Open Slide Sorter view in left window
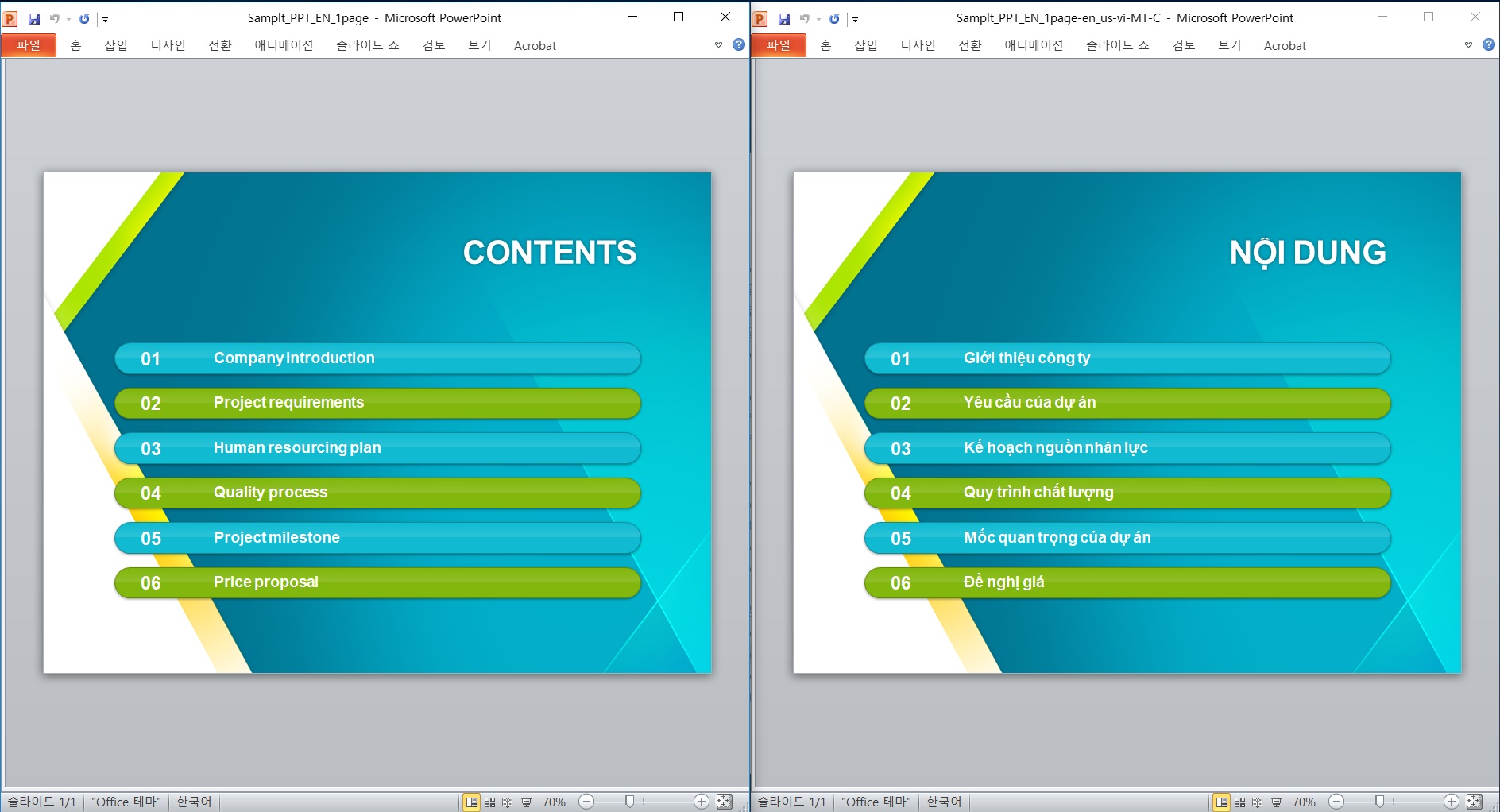This screenshot has height=812, width=1500. (x=490, y=802)
